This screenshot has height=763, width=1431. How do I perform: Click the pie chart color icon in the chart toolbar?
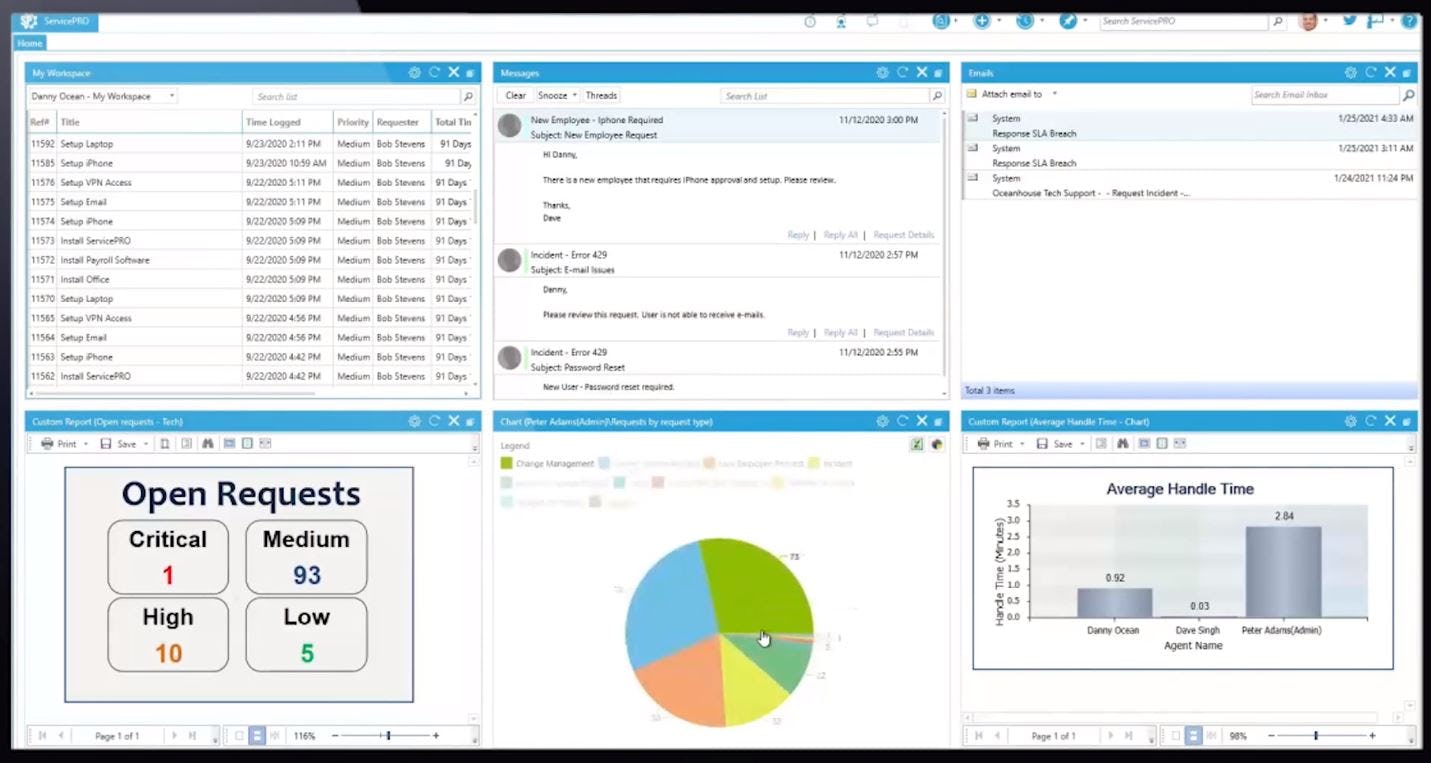click(937, 444)
